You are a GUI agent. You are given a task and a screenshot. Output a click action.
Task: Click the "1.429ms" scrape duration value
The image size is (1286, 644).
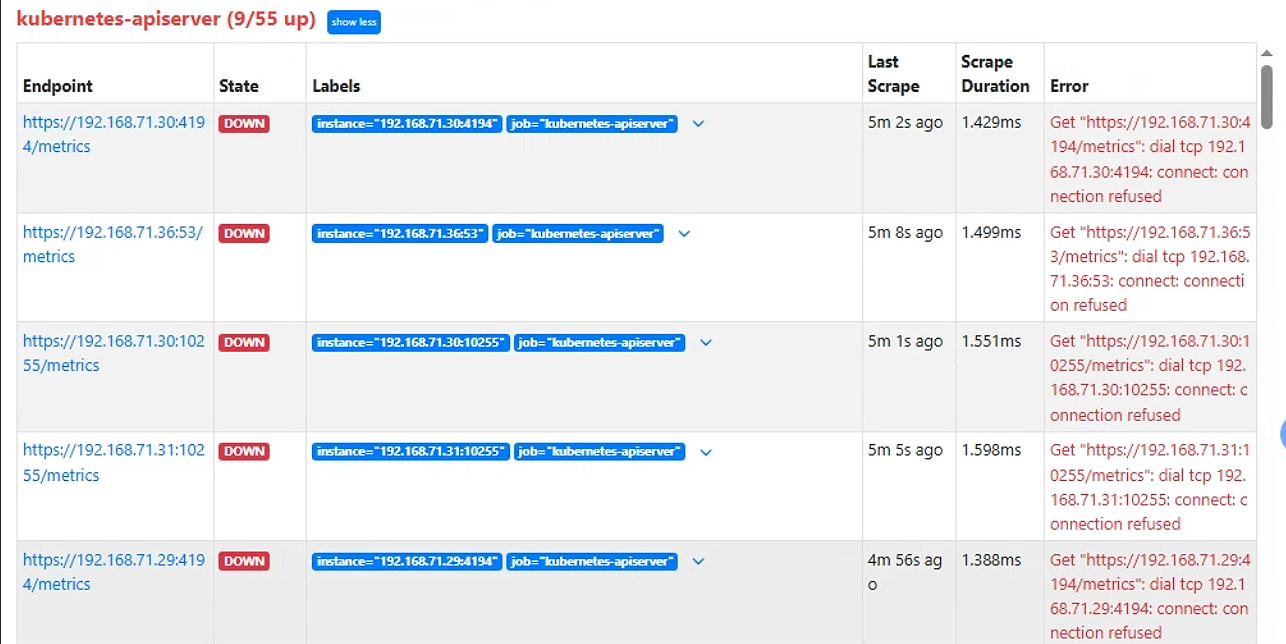pyautogui.click(x=991, y=122)
